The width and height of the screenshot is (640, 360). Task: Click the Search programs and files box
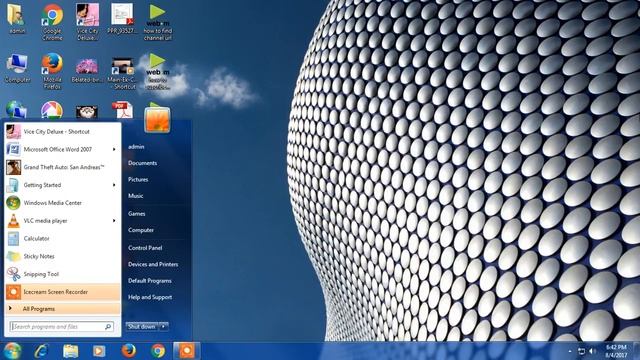[x=61, y=327]
